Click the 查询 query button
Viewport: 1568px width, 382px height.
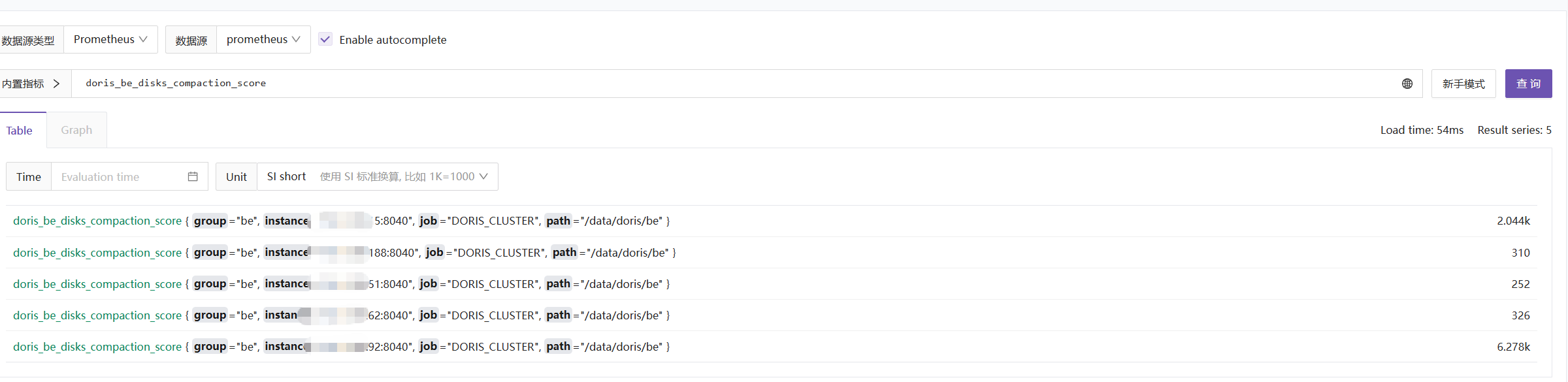coord(1528,84)
